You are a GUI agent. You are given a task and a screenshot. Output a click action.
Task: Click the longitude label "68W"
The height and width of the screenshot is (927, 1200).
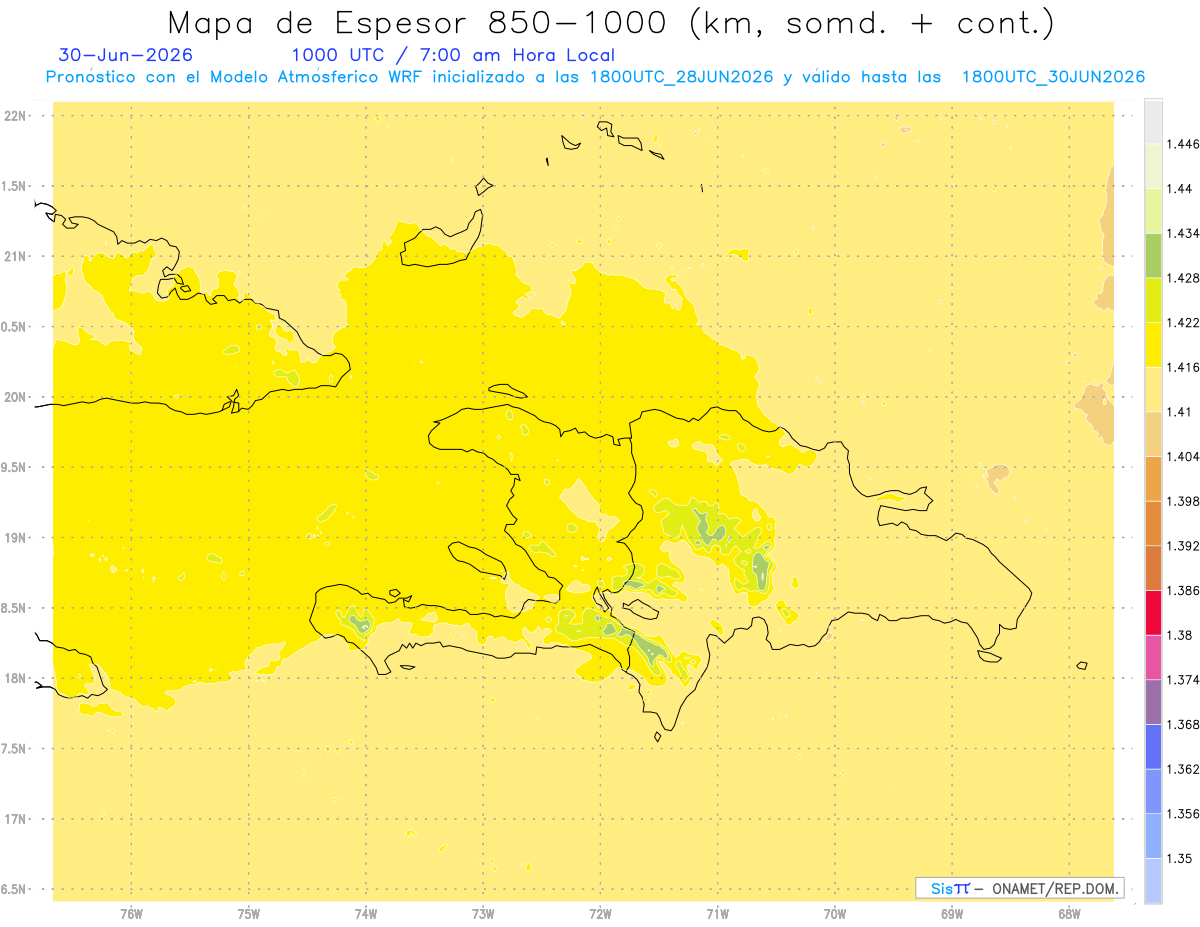(1069, 914)
